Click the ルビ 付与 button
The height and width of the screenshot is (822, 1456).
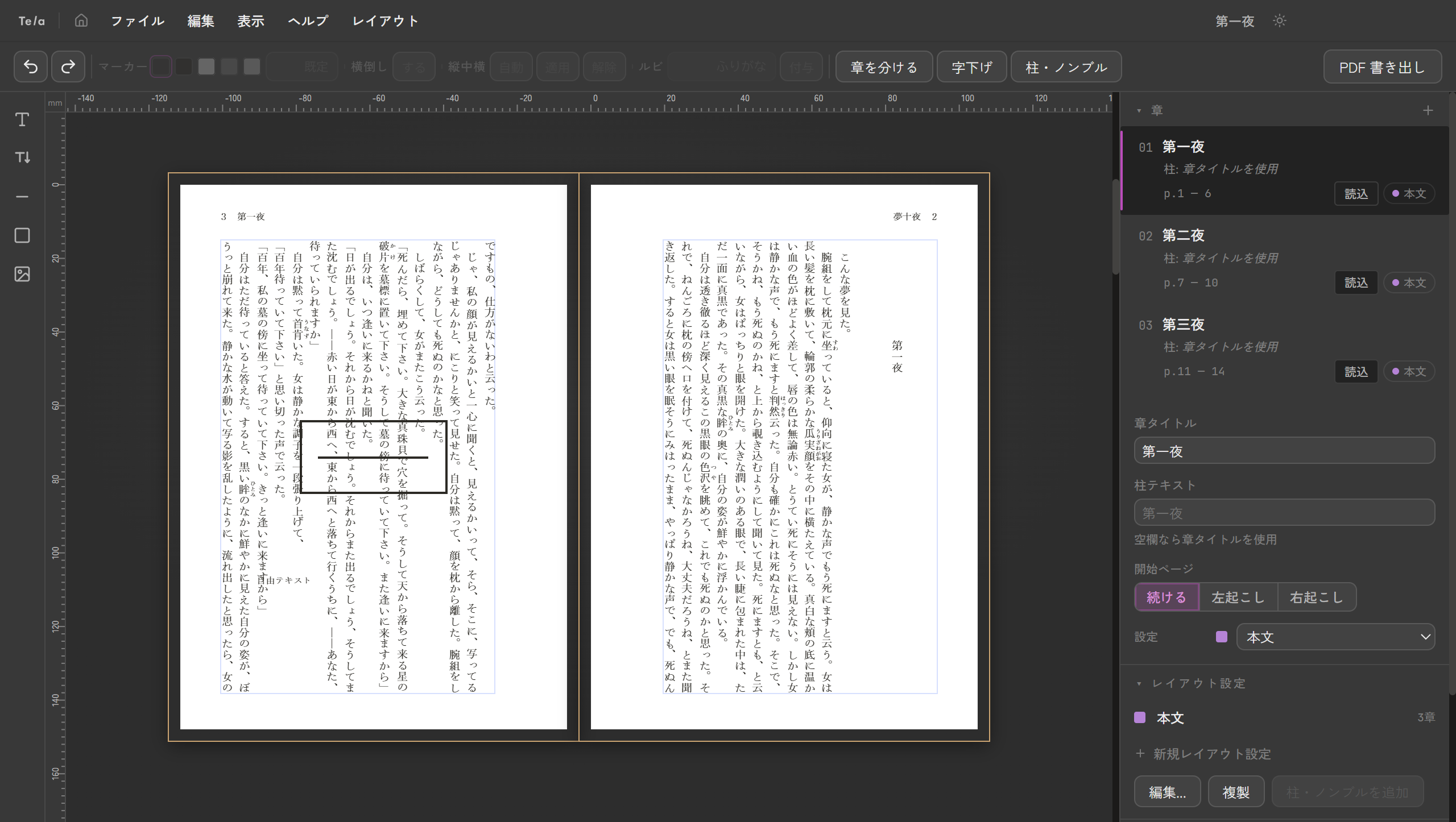pos(801,67)
